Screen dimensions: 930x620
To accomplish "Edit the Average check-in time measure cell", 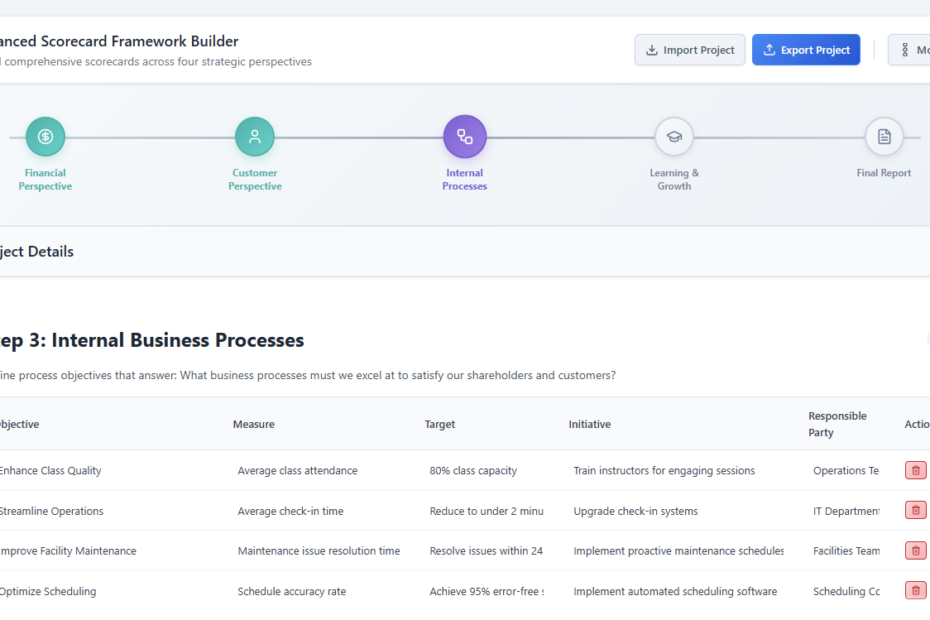I will [290, 510].
